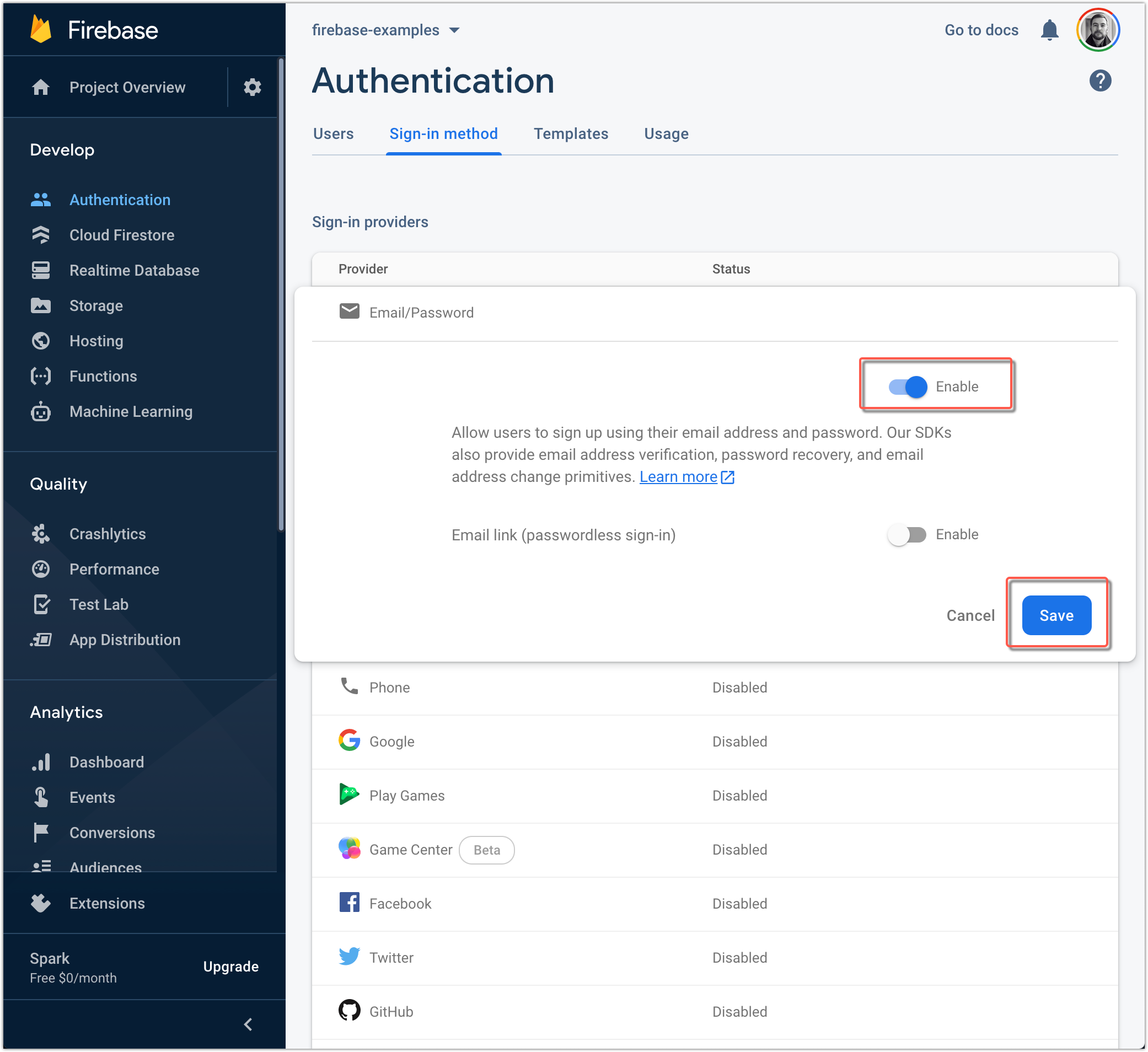Image resolution: width=1148 pixels, height=1052 pixels.
Task: Click the Machine Learning robot icon
Action: (41, 411)
